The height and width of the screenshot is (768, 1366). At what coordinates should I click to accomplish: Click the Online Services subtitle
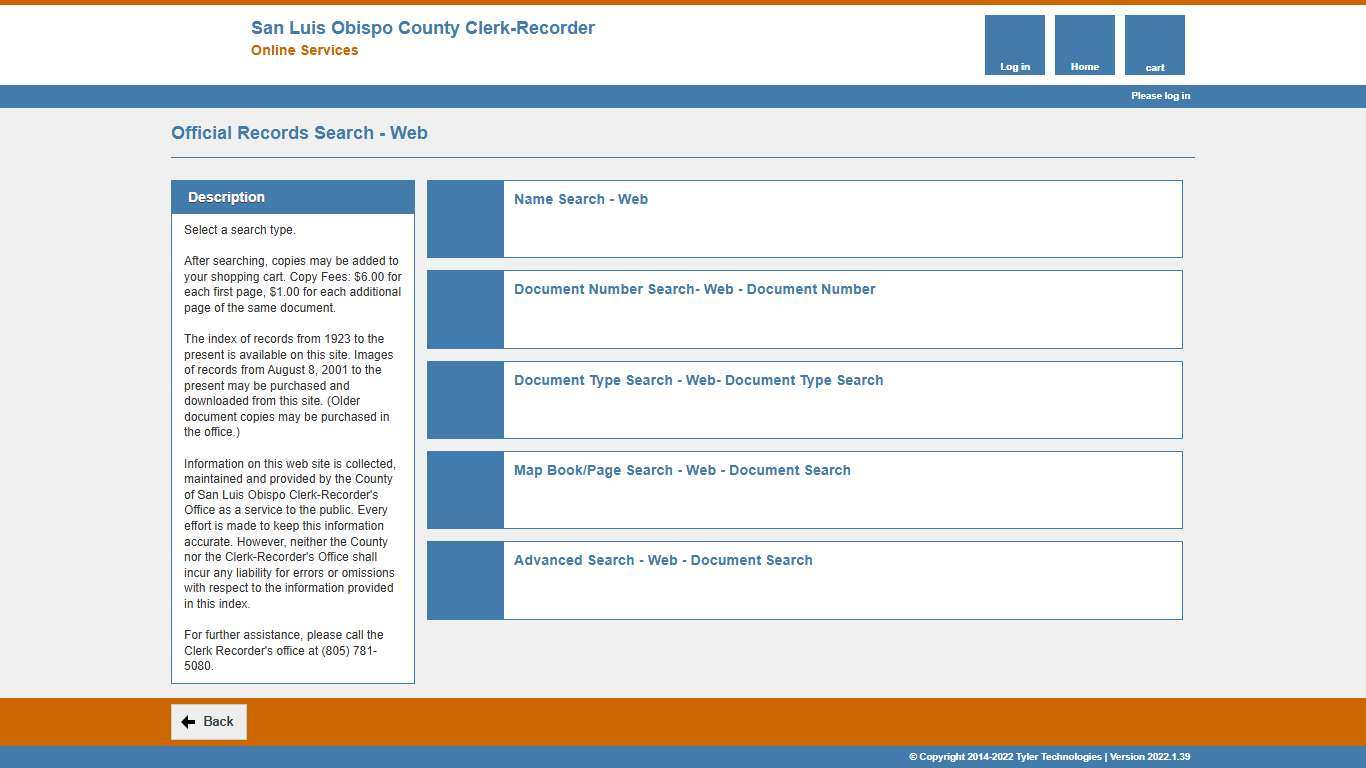click(x=304, y=50)
